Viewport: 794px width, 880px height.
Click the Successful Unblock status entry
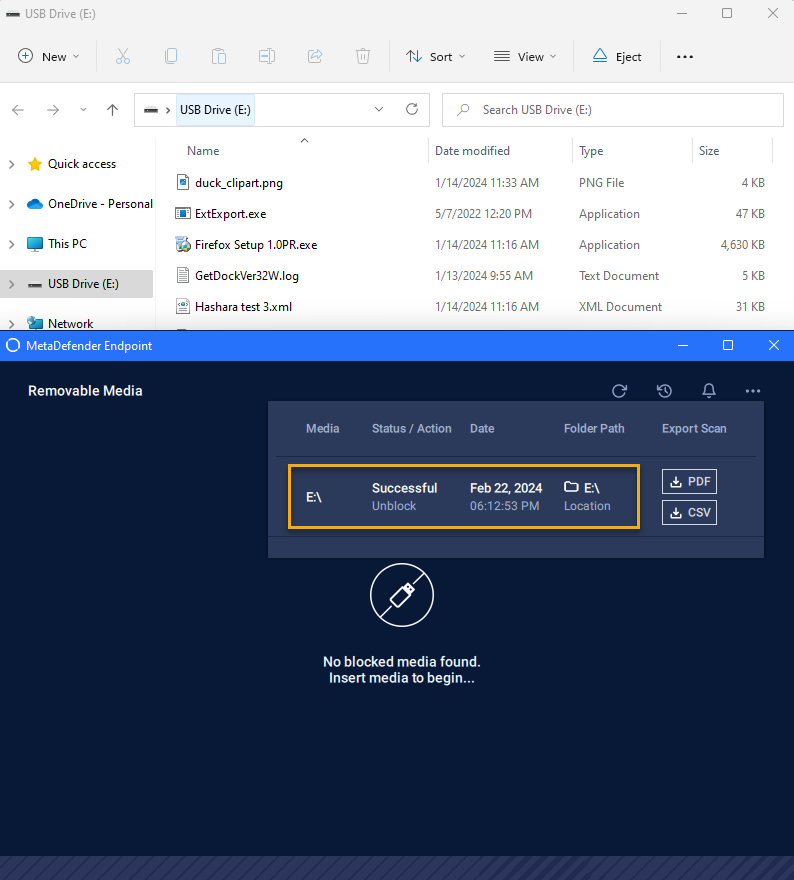click(x=404, y=496)
